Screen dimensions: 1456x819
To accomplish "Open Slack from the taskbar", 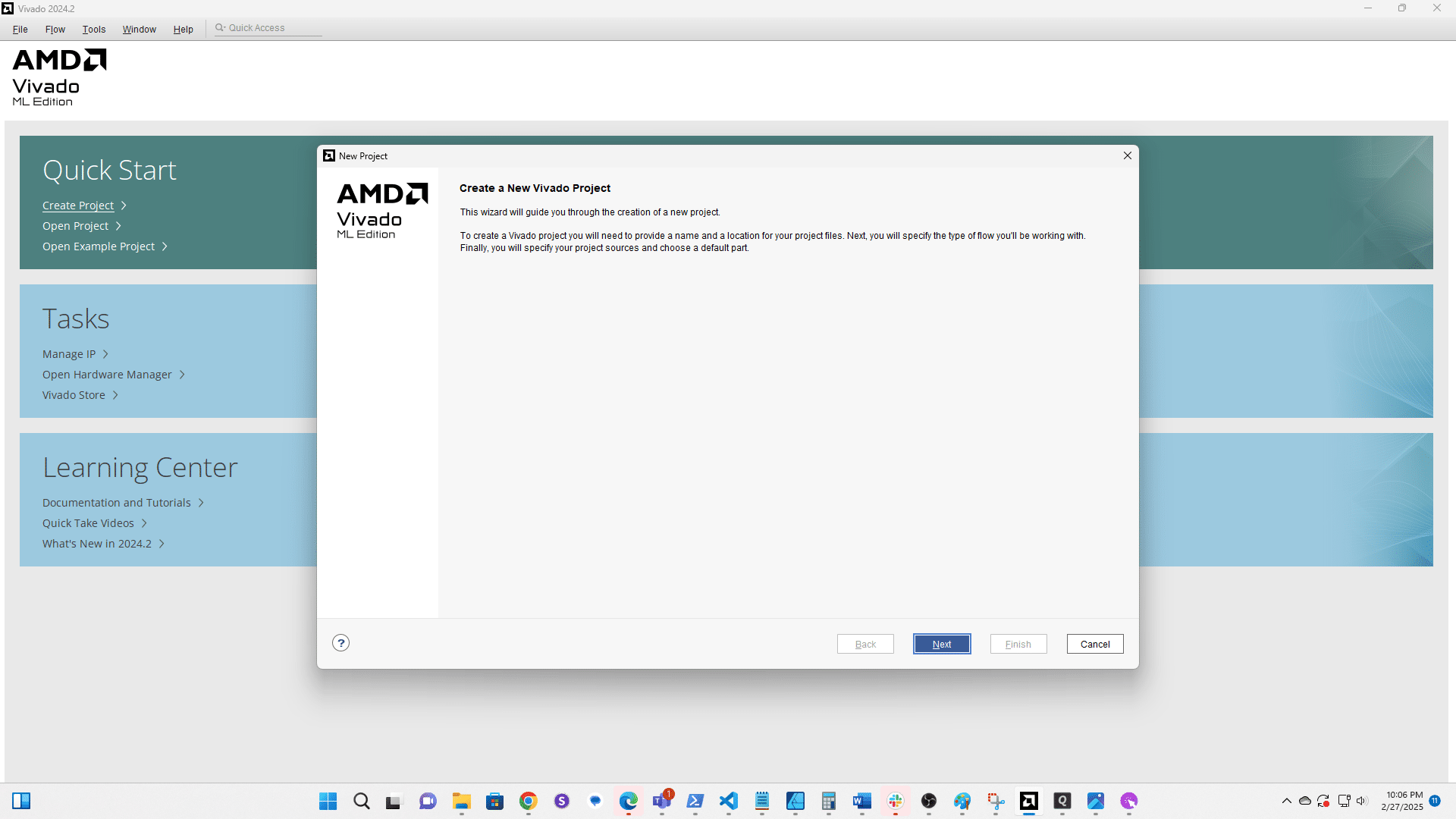I will 896,801.
